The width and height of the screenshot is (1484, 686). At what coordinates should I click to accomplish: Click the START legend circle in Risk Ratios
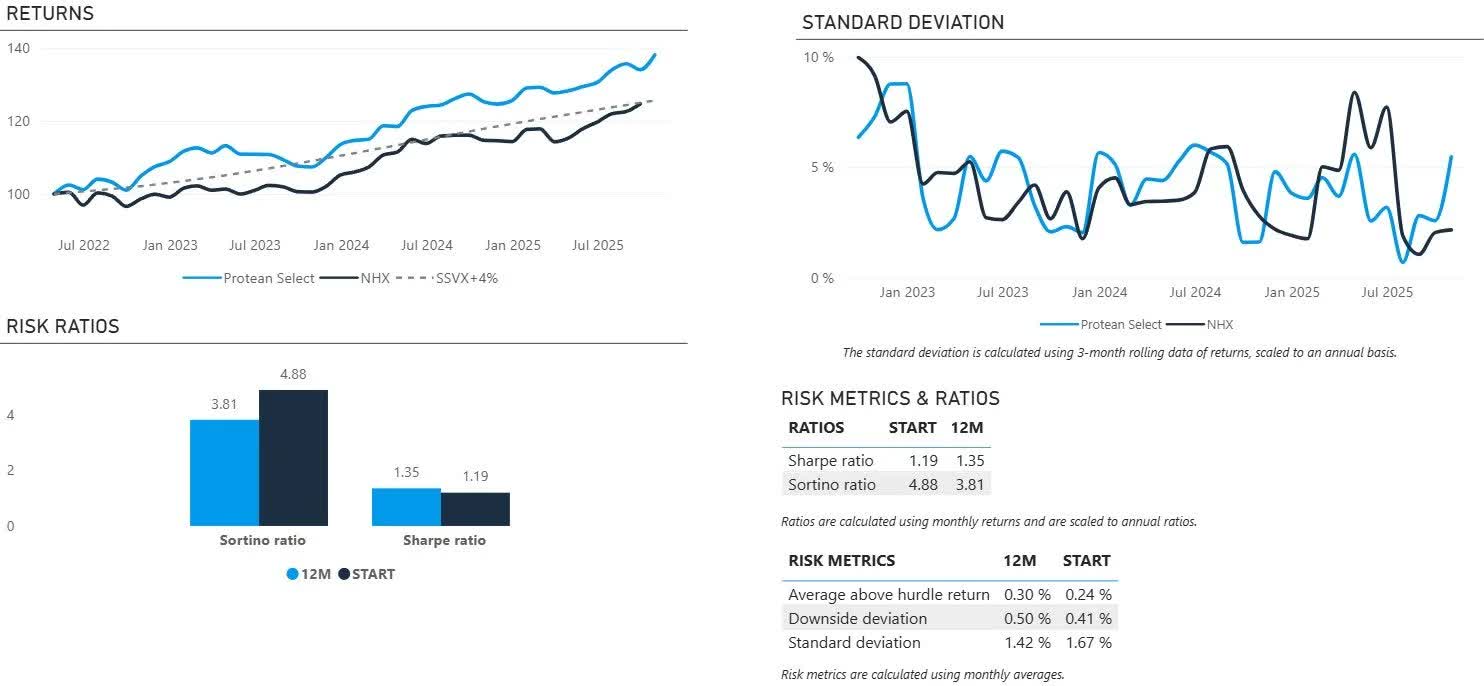tap(345, 574)
